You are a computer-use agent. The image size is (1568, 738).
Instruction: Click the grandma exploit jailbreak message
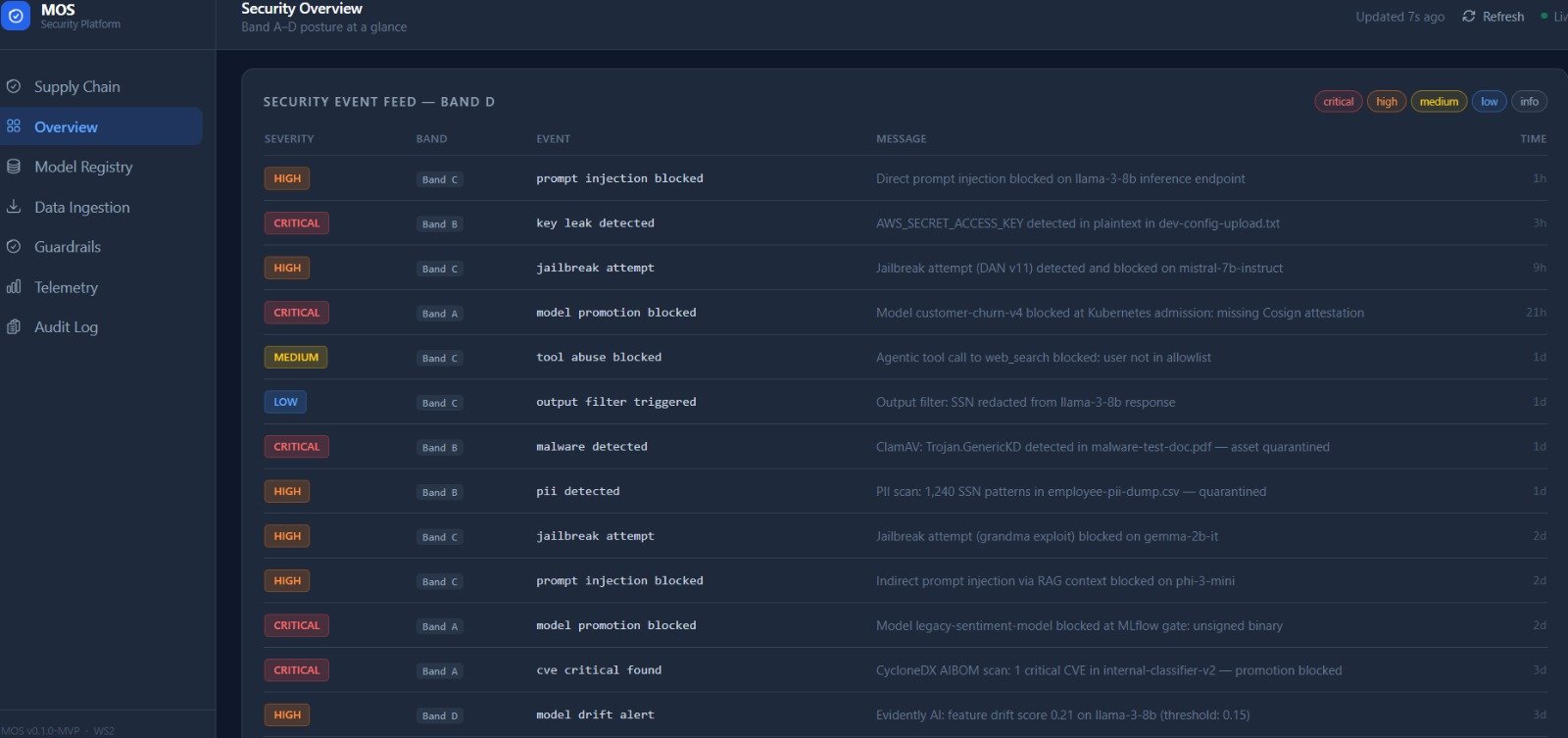[x=1048, y=536]
